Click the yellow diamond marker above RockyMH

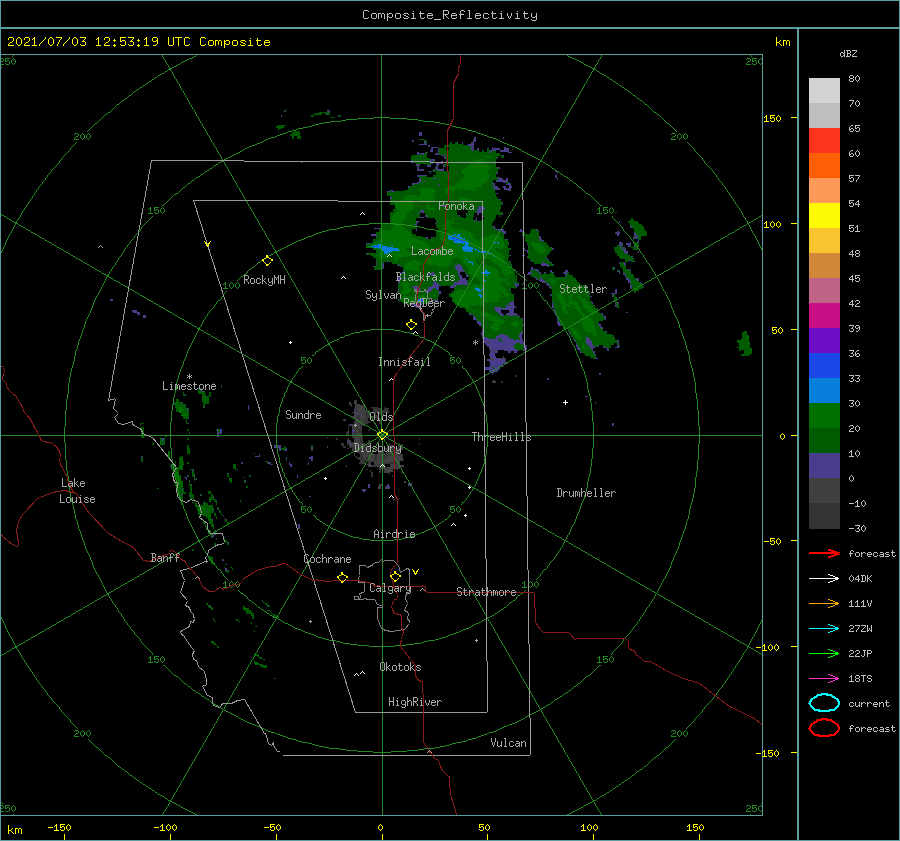click(x=267, y=261)
